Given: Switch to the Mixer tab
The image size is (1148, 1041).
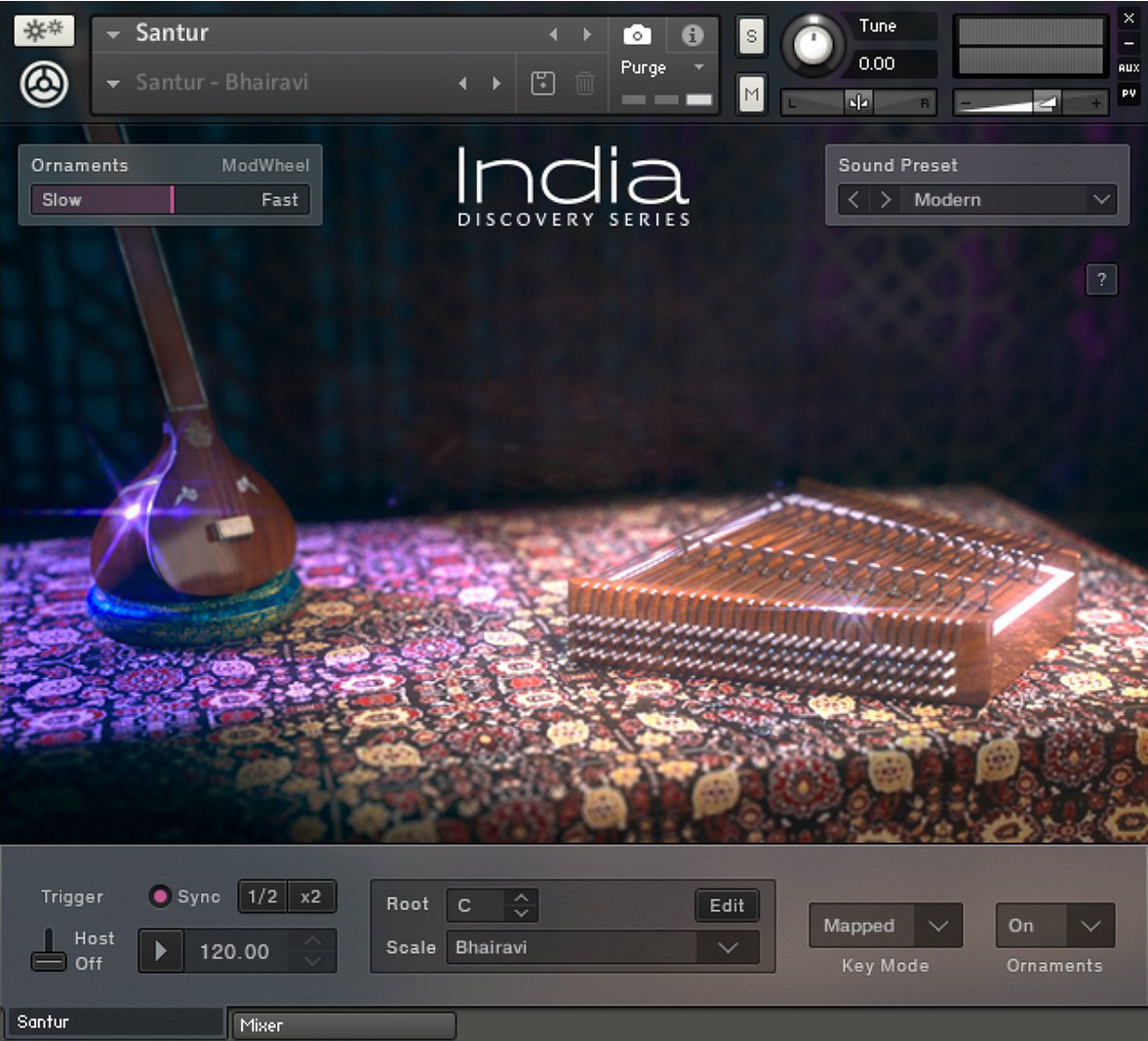Looking at the screenshot, I should 342,1024.
